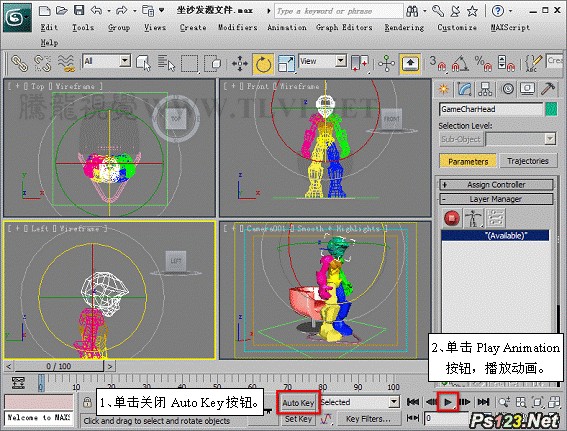Open the Modifiers menu
The image size is (567, 431).
pyautogui.click(x=238, y=27)
